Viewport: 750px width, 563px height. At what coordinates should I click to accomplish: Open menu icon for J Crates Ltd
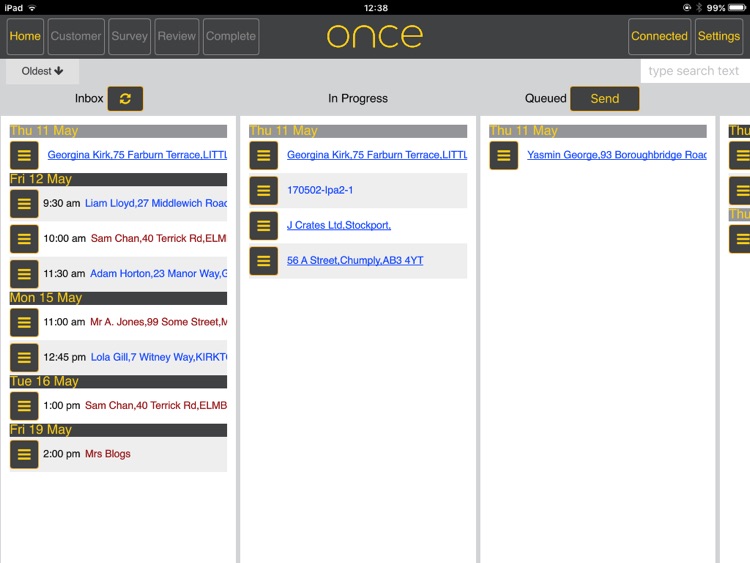pyautogui.click(x=264, y=225)
